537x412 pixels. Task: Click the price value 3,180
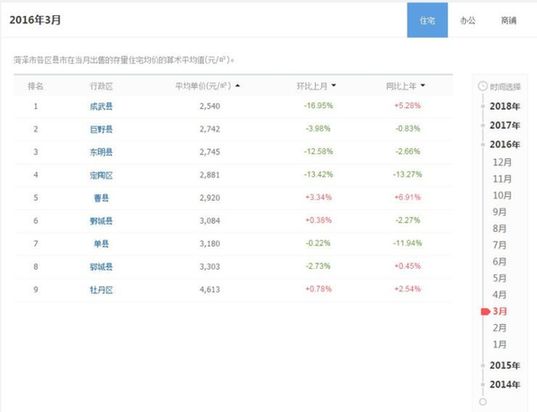(210, 244)
